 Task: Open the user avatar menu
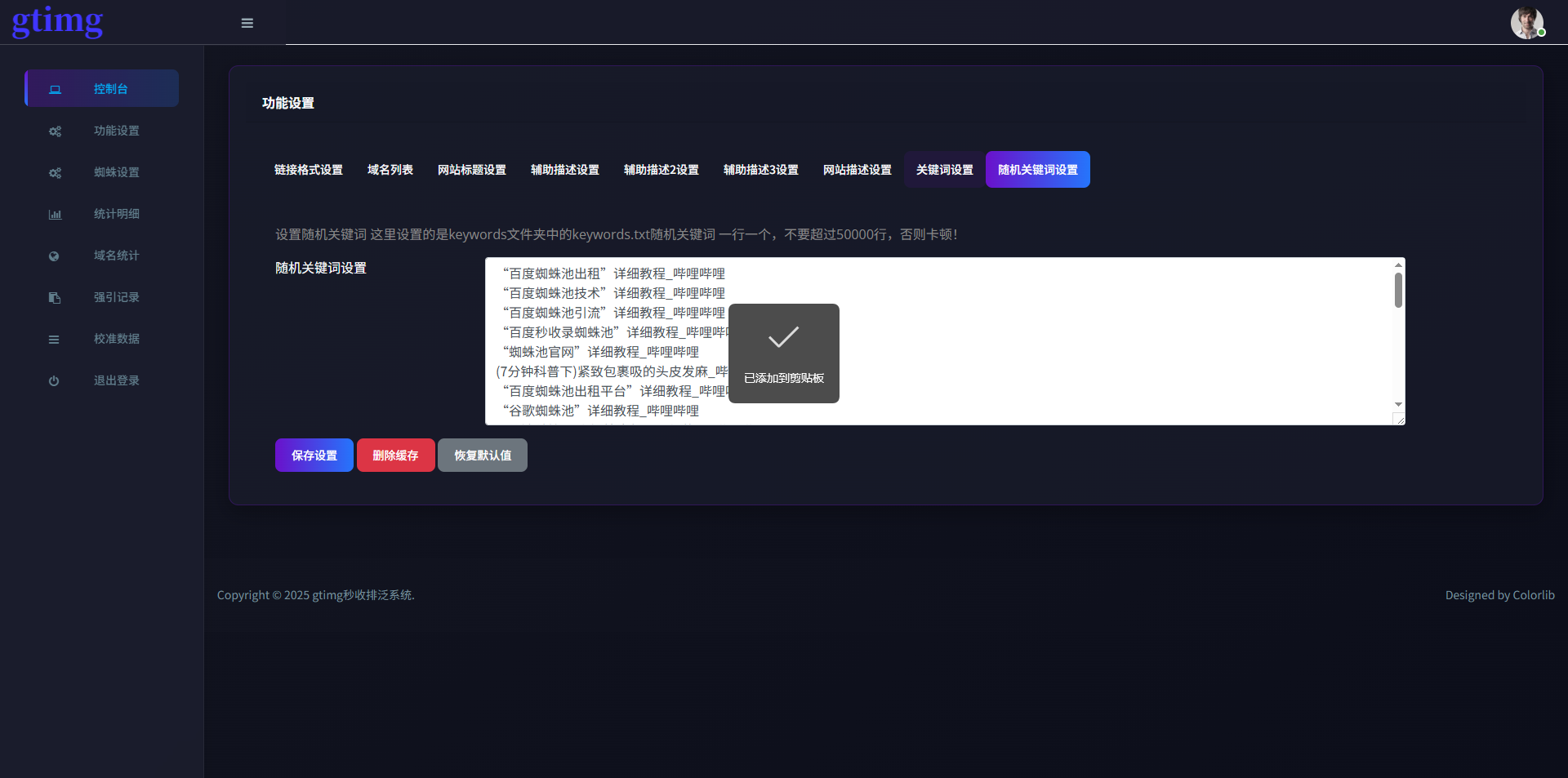coord(1527,23)
